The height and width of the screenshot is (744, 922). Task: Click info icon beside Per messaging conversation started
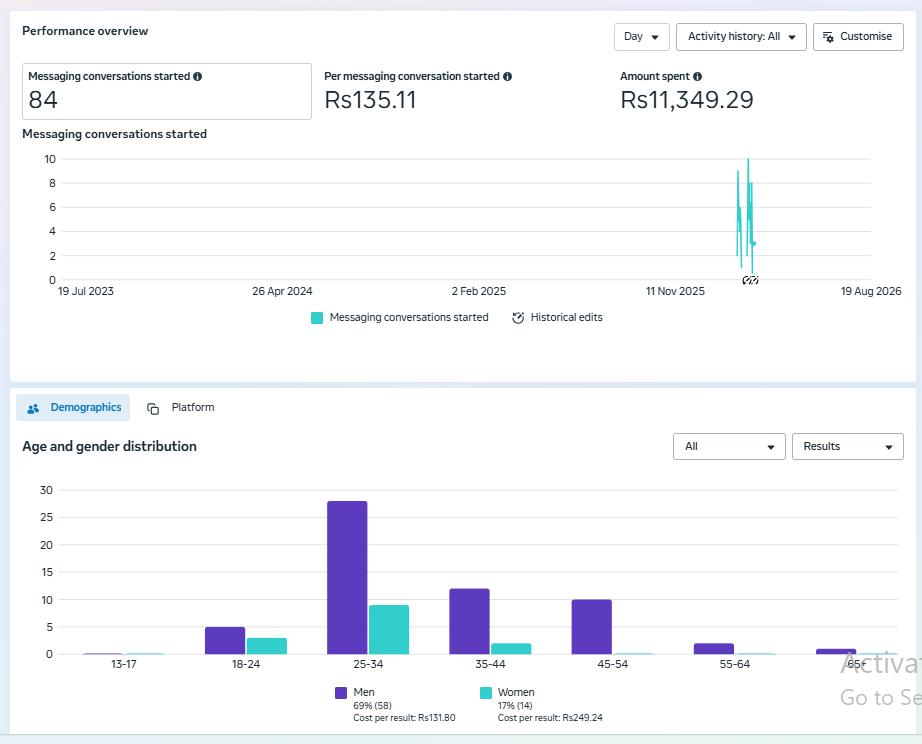point(507,76)
